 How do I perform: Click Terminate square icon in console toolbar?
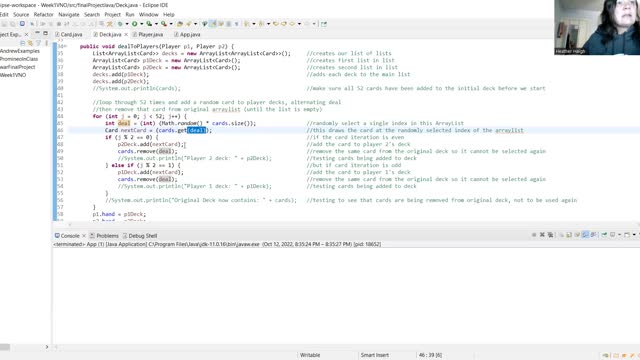[x=534, y=235]
